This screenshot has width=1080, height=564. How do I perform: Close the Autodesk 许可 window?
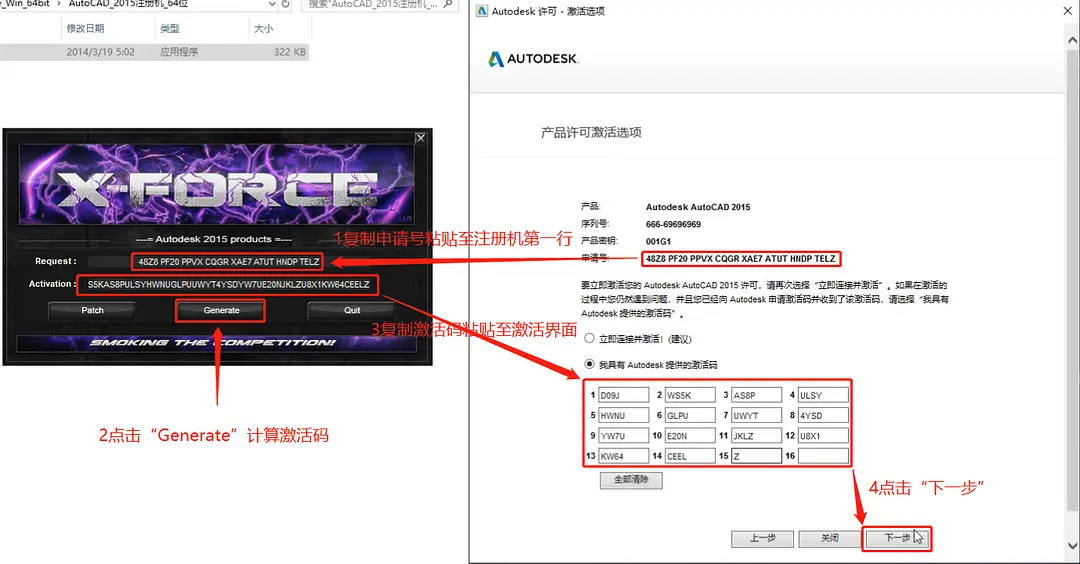tap(1067, 11)
